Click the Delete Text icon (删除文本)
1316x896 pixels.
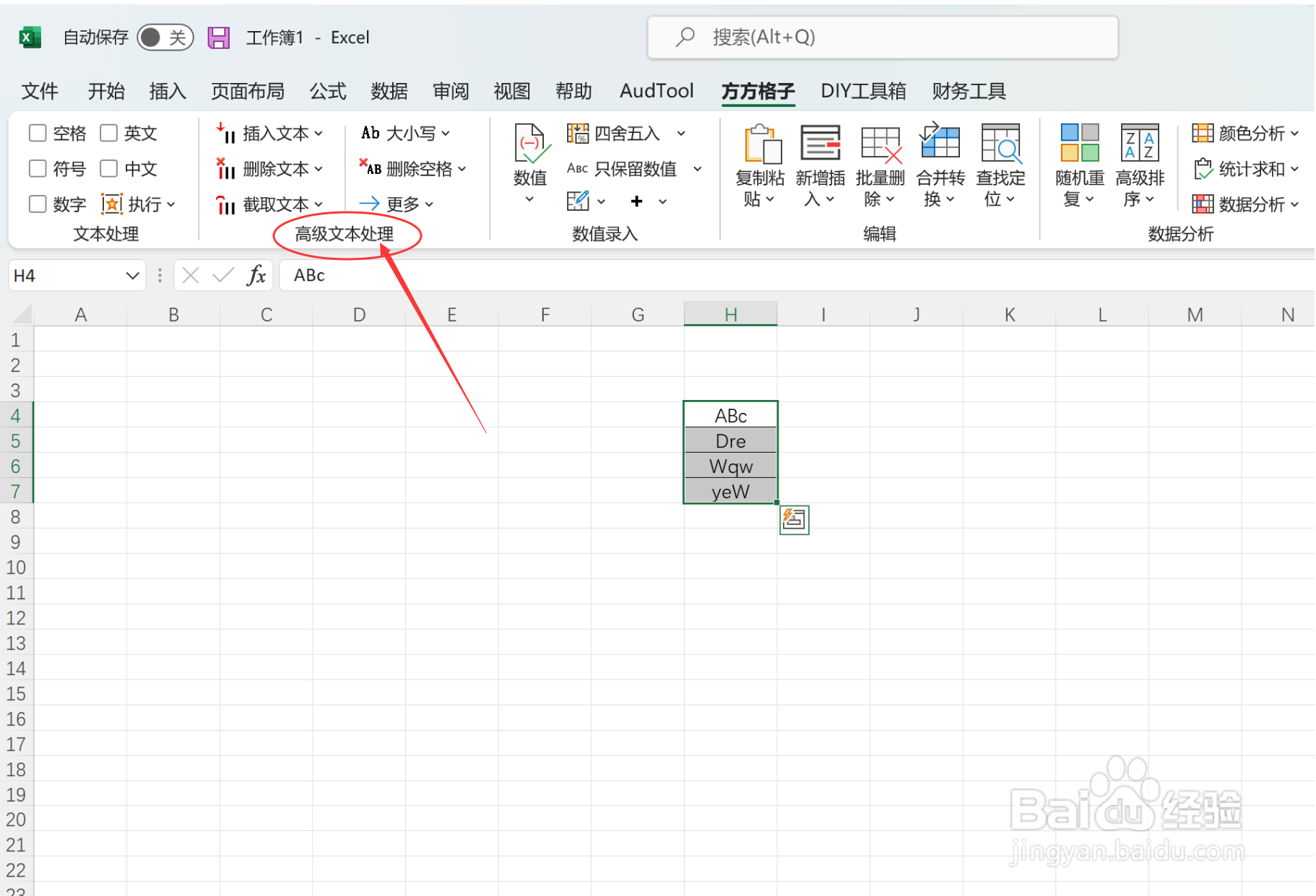[x=225, y=168]
